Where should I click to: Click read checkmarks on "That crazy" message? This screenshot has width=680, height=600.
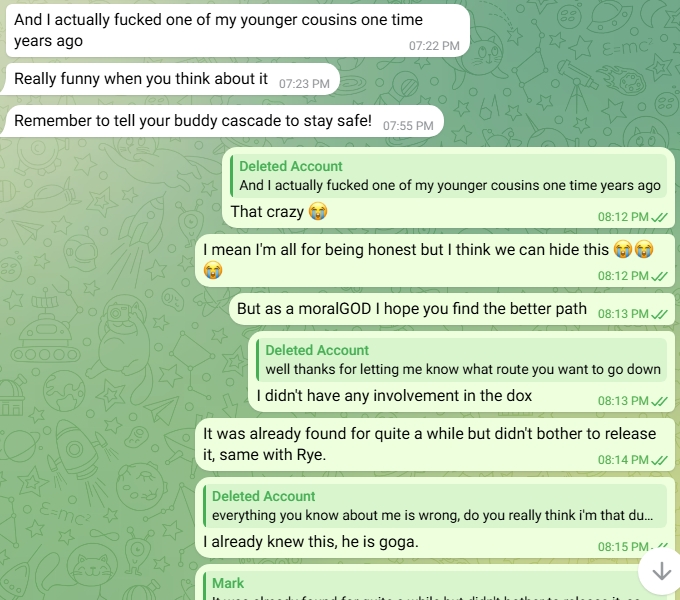[660, 217]
